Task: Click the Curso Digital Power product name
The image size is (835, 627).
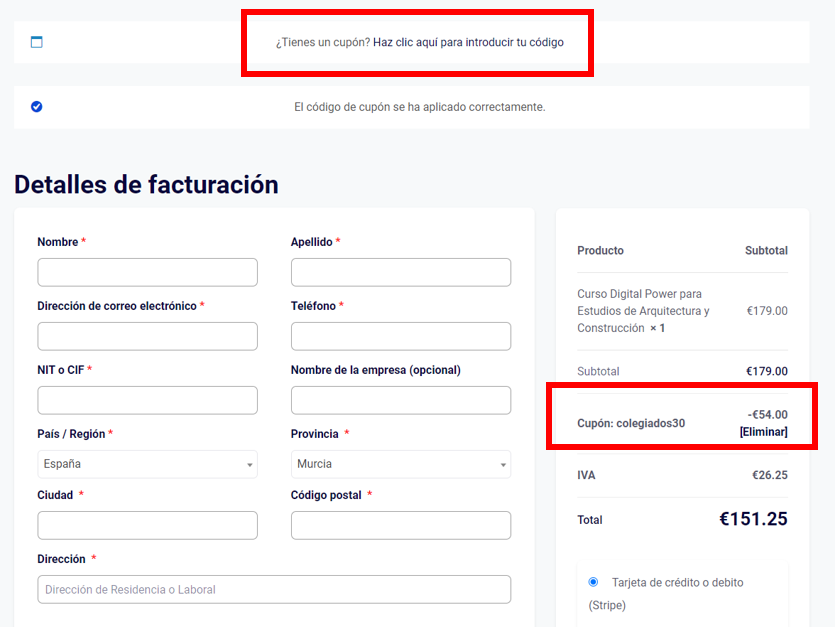Action: [643, 311]
